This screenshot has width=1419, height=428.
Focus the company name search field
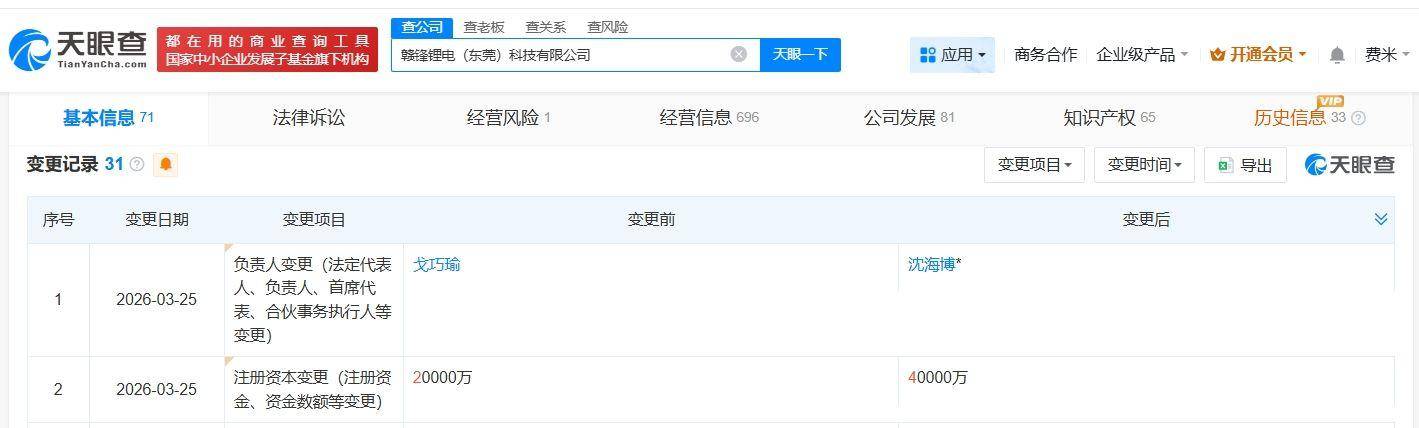coord(560,54)
